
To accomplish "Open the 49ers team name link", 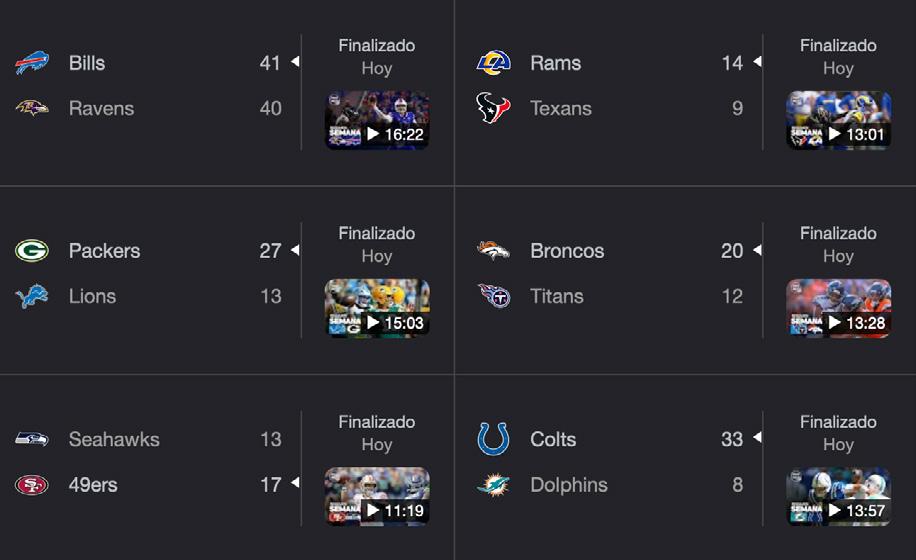I will click(x=93, y=485).
